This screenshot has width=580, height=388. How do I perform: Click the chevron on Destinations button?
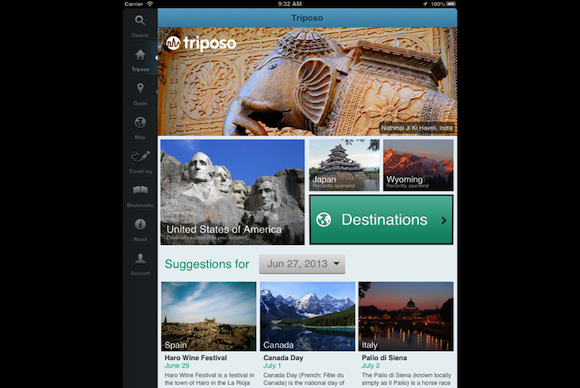pyautogui.click(x=444, y=220)
